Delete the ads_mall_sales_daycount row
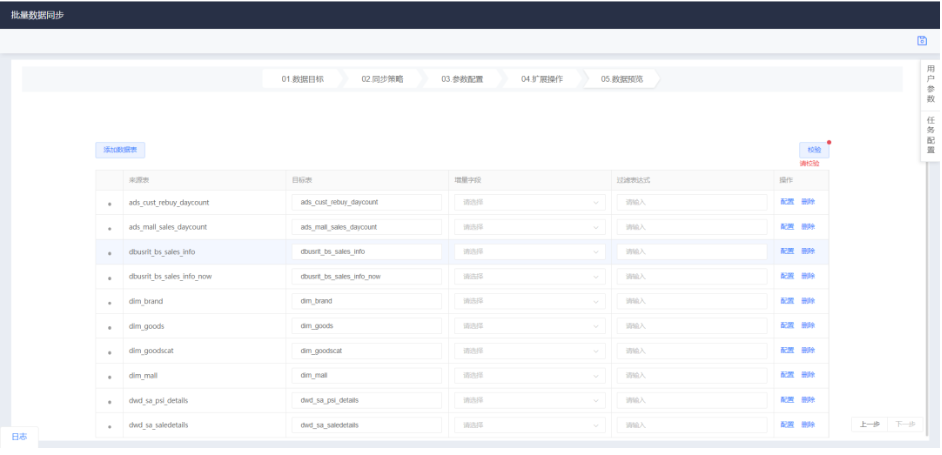 click(x=808, y=227)
